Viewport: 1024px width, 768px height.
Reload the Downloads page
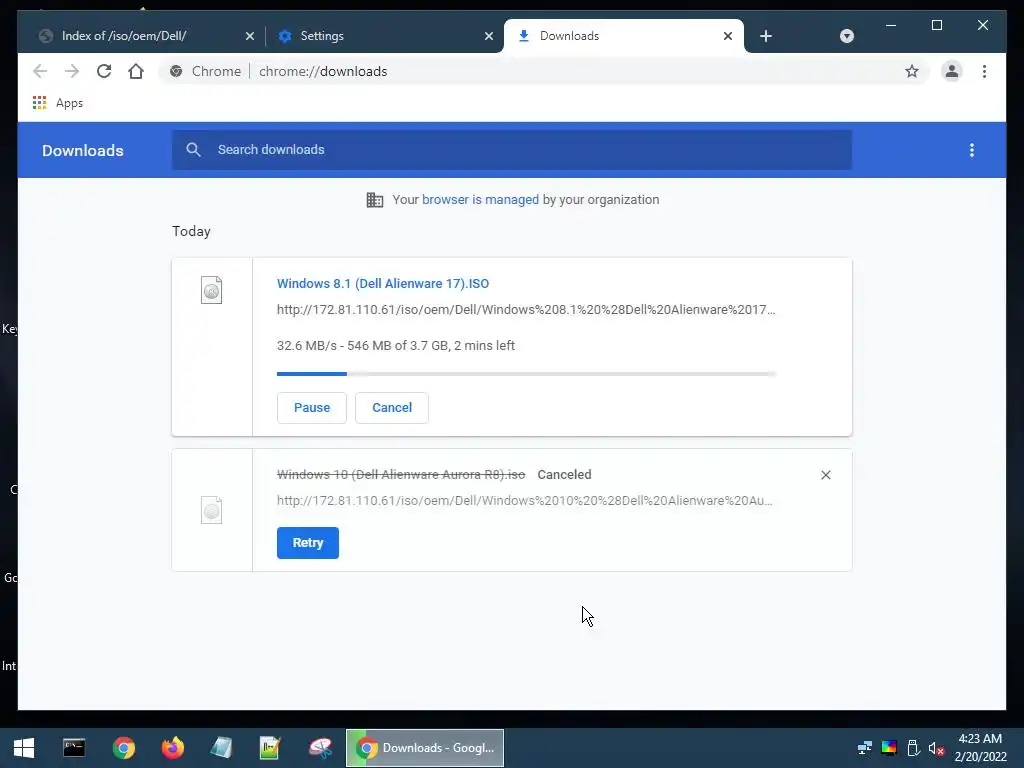tap(104, 71)
